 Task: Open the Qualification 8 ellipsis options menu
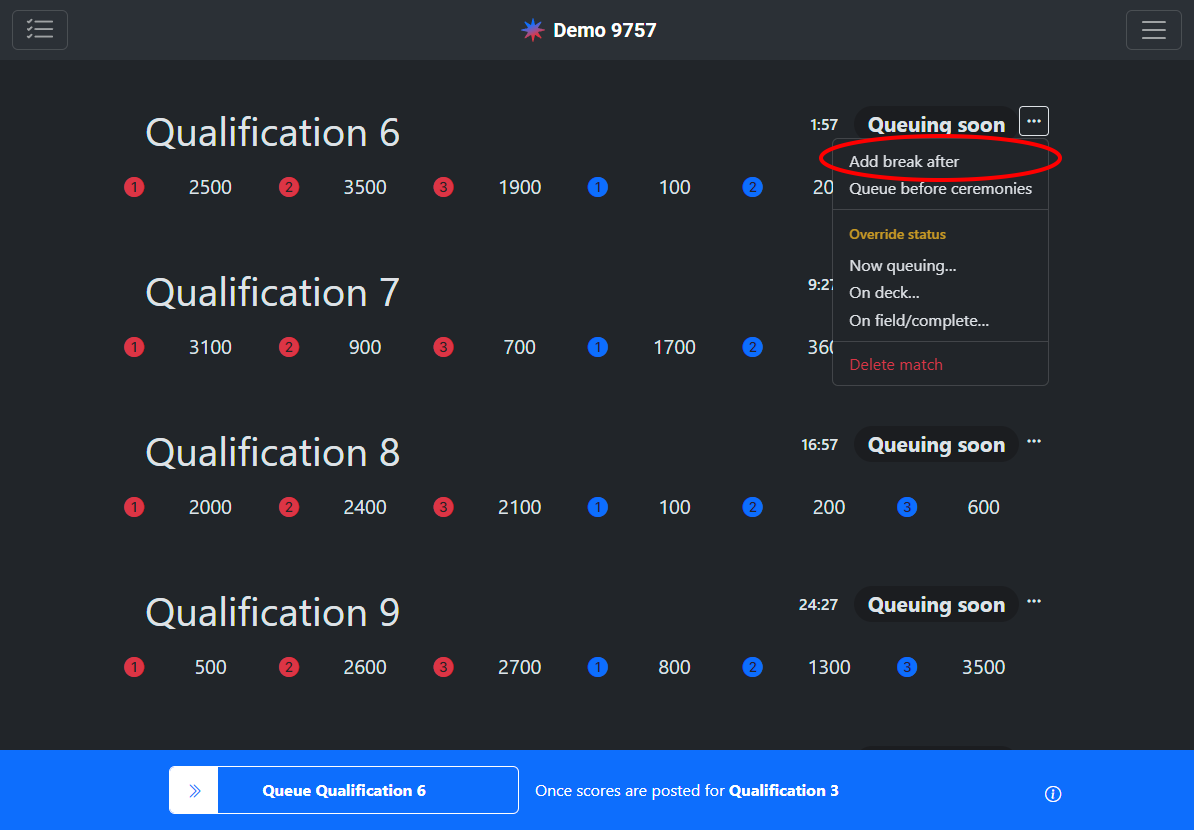[x=1033, y=442]
